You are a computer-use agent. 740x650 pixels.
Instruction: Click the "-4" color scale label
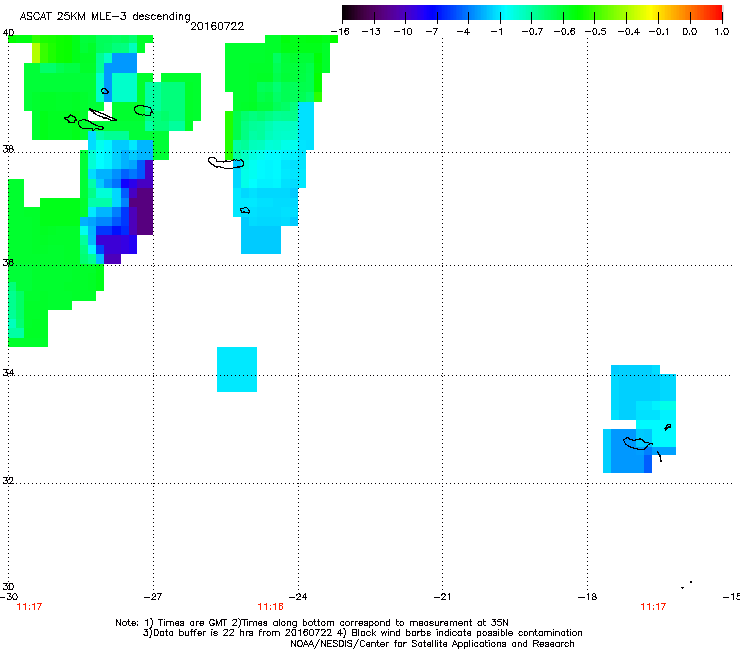463,32
